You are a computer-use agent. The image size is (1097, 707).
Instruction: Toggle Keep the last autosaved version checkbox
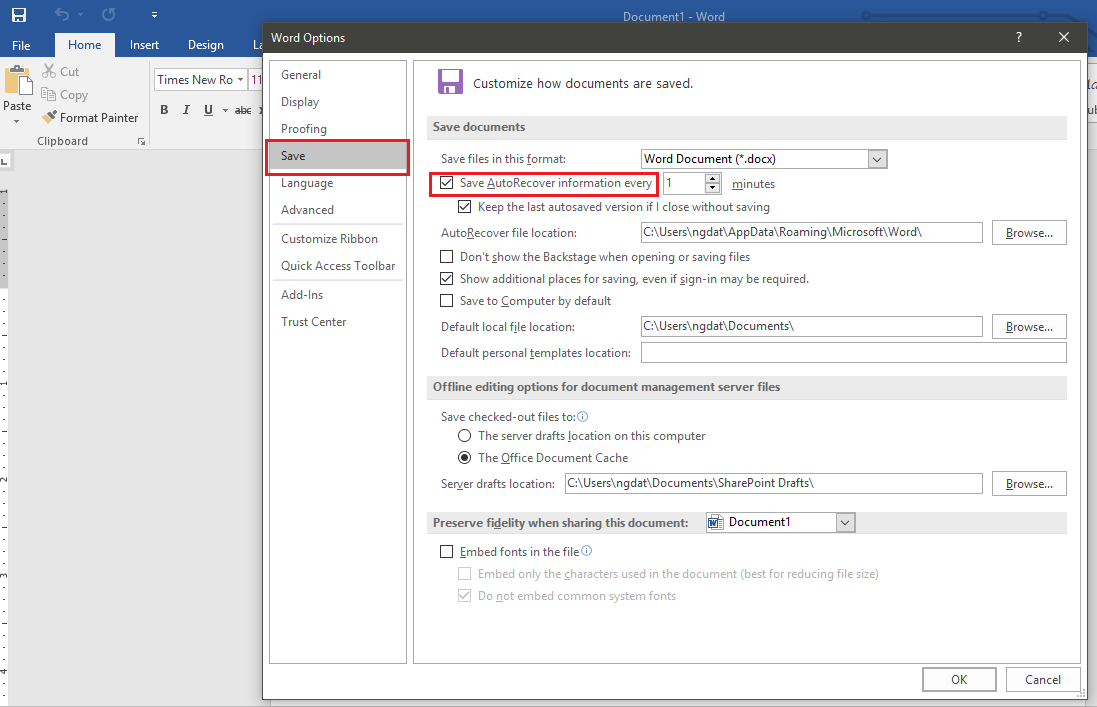point(465,207)
